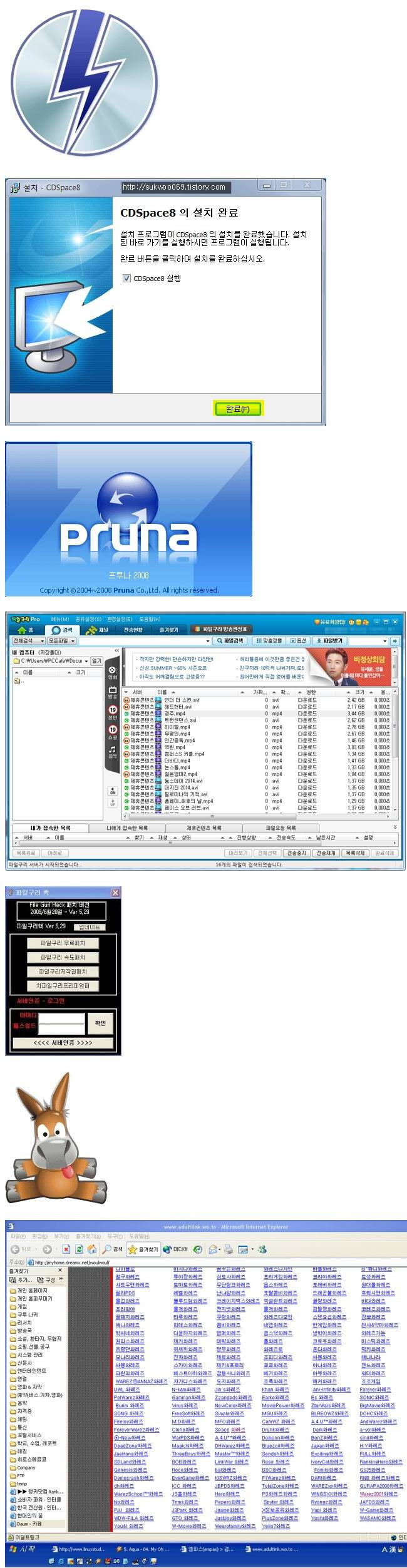Open the 영화 category icon in sidebar
The width and height of the screenshot is (407, 1568).
pos(113,672)
